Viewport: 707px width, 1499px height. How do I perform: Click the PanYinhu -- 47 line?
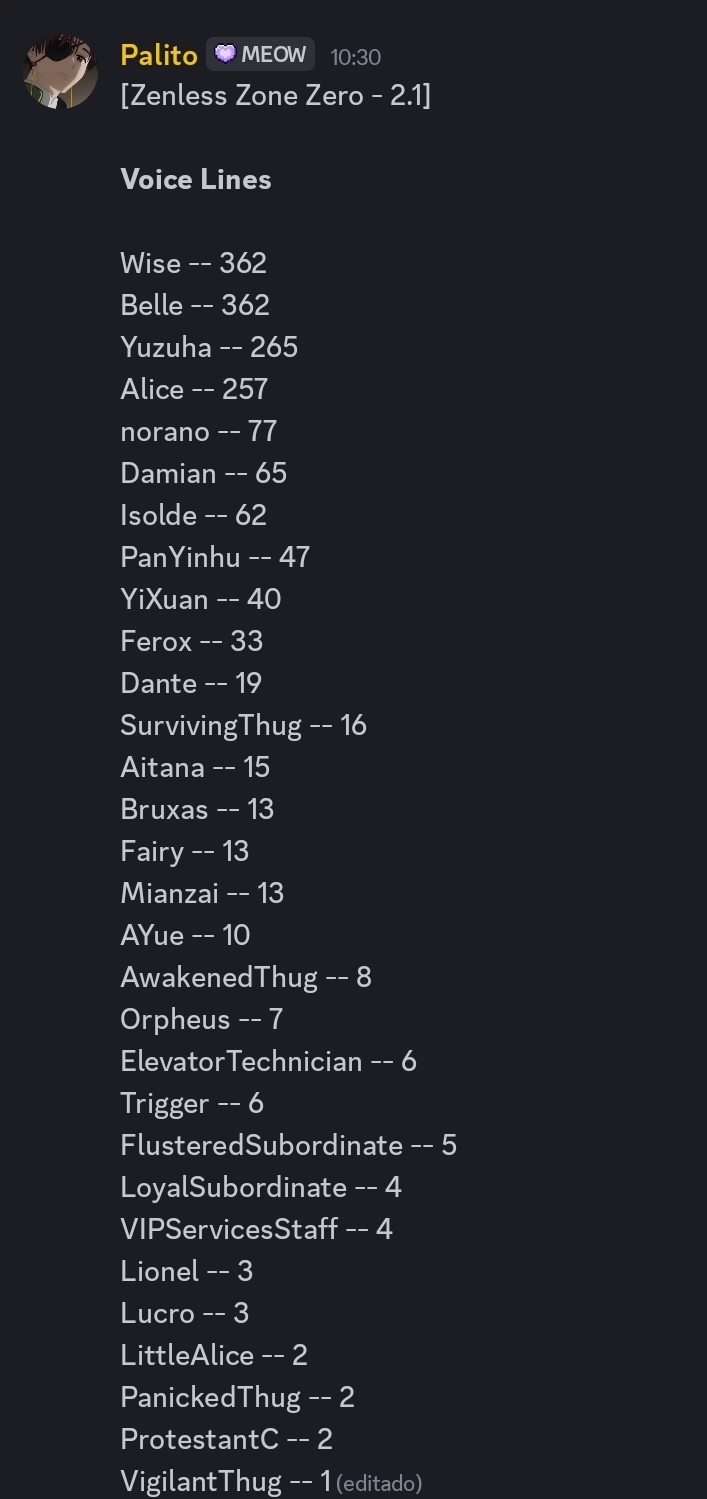click(x=215, y=557)
